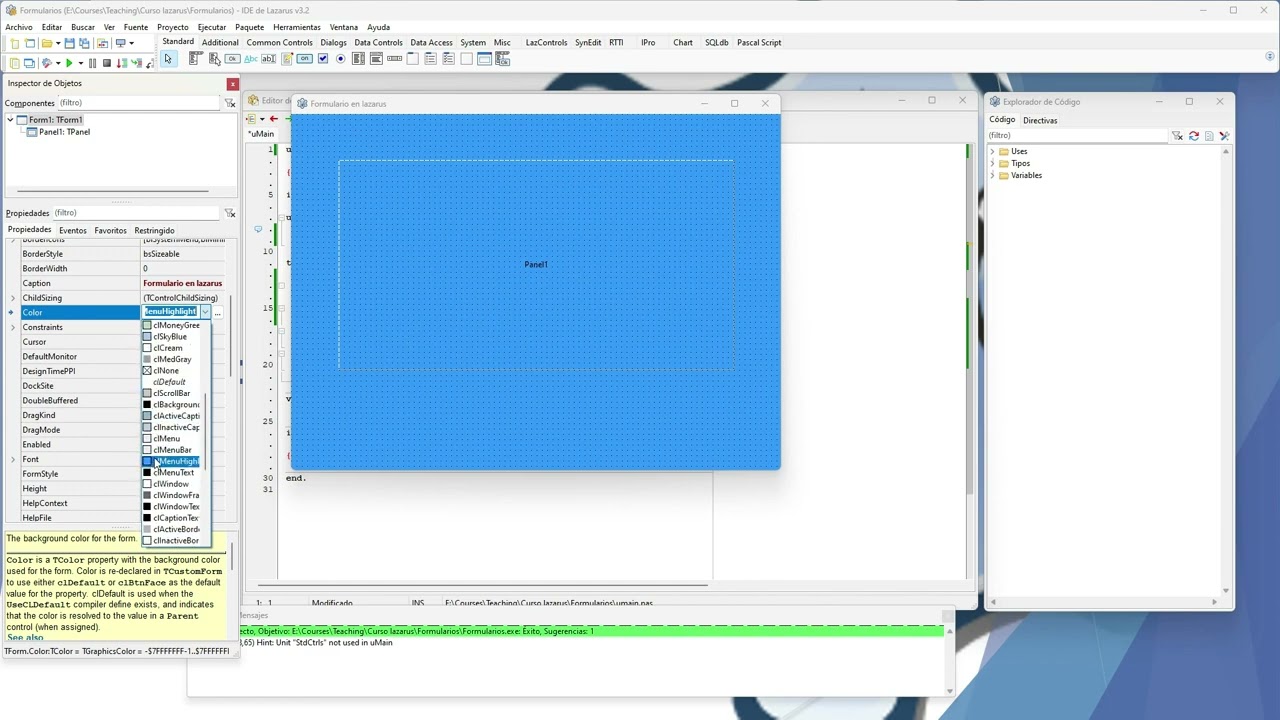This screenshot has height=720, width=1280.
Task: Click the New Unit toolbar icon
Action: click(x=14, y=43)
